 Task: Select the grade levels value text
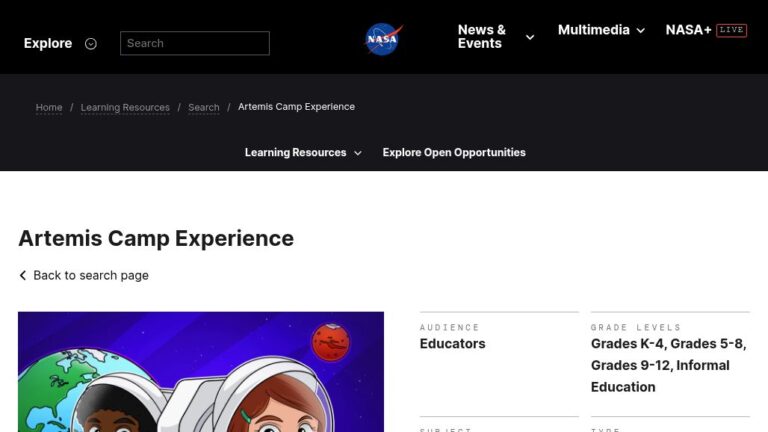668,365
